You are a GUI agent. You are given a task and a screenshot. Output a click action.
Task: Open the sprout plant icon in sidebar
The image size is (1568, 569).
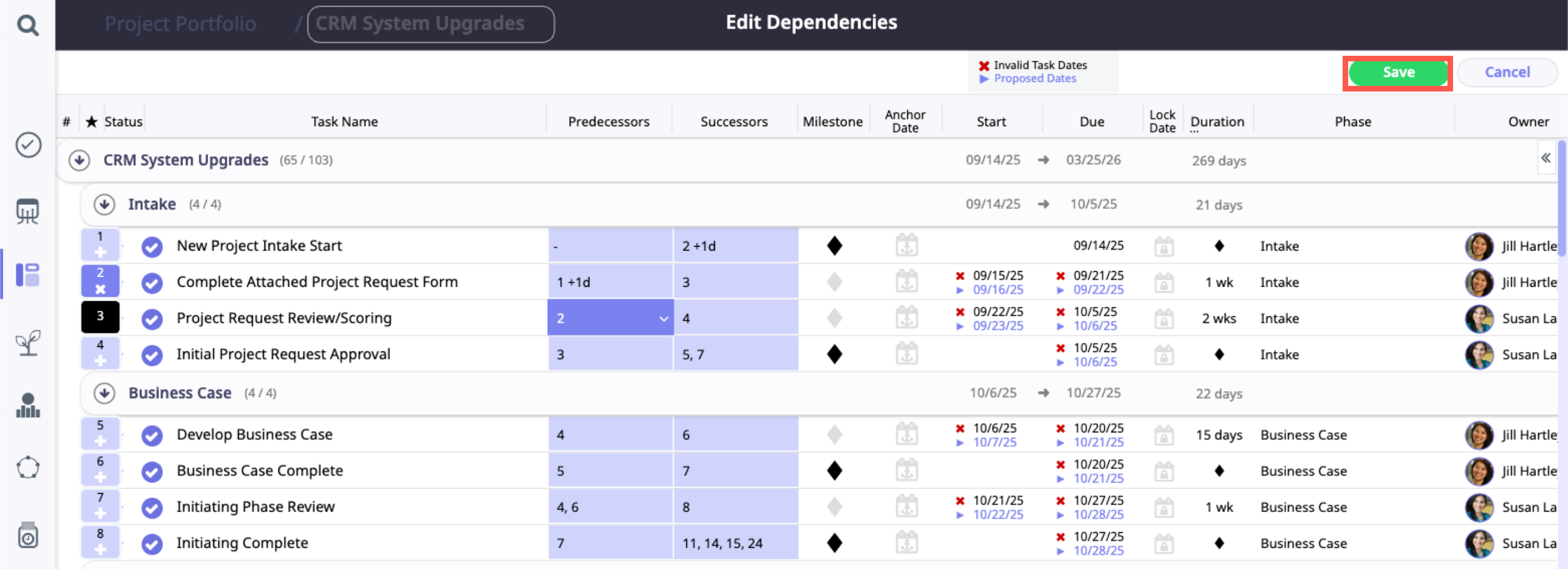(x=28, y=343)
